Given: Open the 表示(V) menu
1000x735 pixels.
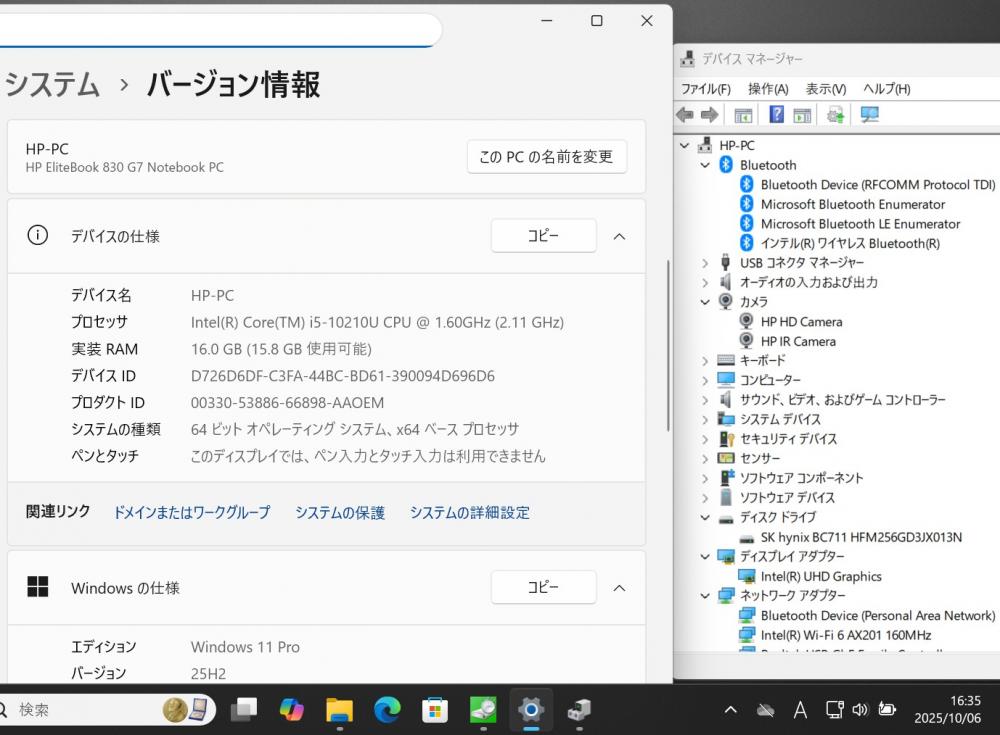Looking at the screenshot, I should (x=825, y=89).
